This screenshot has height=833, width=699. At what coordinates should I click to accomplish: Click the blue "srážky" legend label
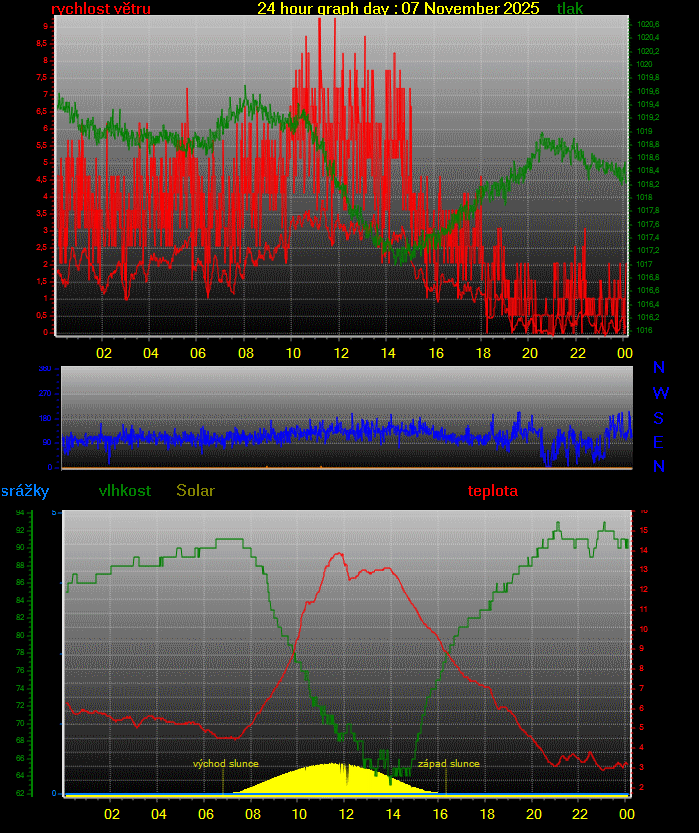coord(25,491)
